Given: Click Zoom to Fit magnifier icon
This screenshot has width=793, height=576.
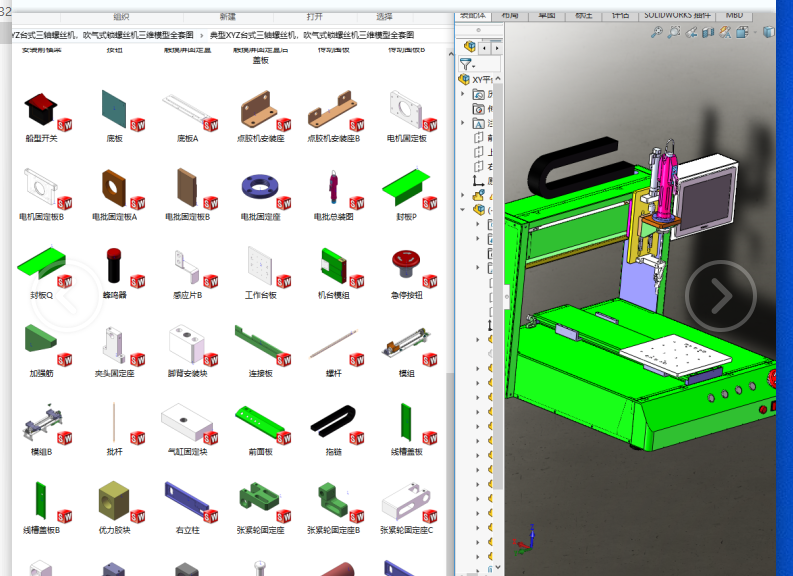Looking at the screenshot, I should (656, 32).
